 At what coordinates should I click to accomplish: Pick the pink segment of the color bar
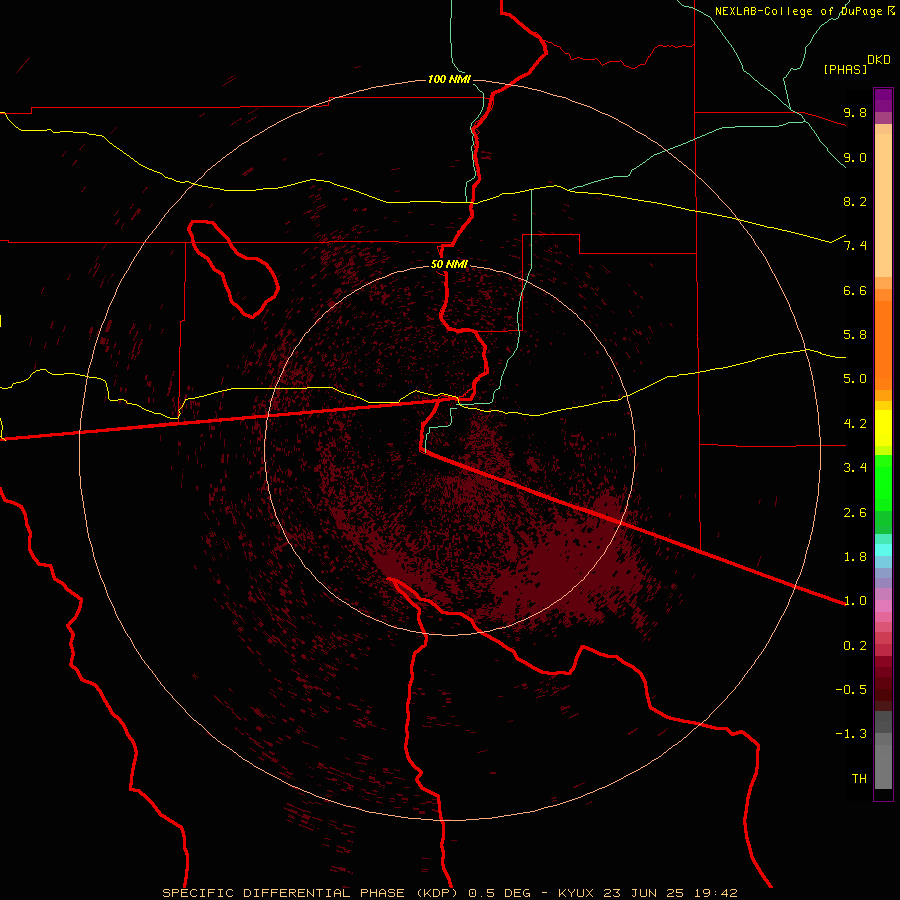coord(883,606)
